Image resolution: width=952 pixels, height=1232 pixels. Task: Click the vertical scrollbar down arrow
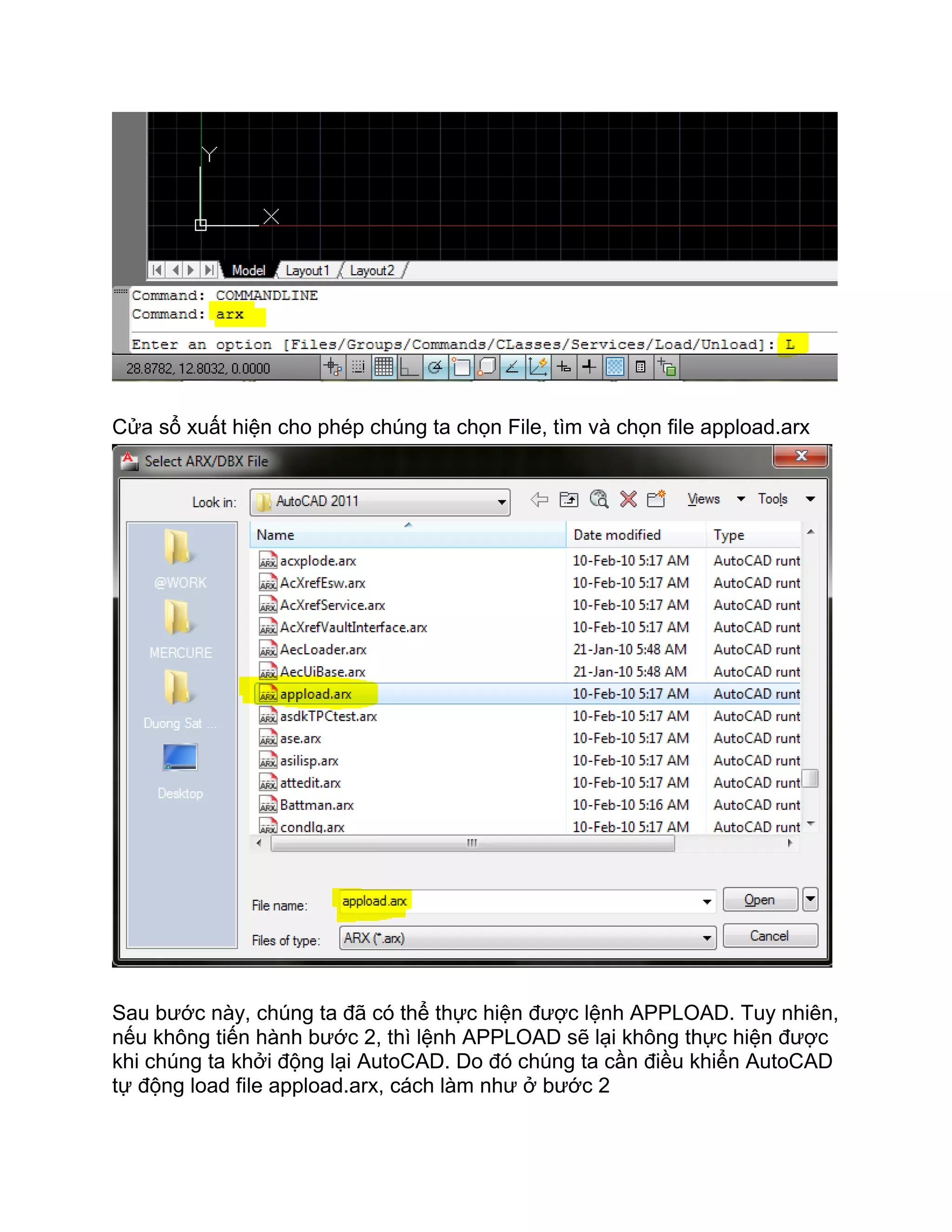(x=811, y=824)
